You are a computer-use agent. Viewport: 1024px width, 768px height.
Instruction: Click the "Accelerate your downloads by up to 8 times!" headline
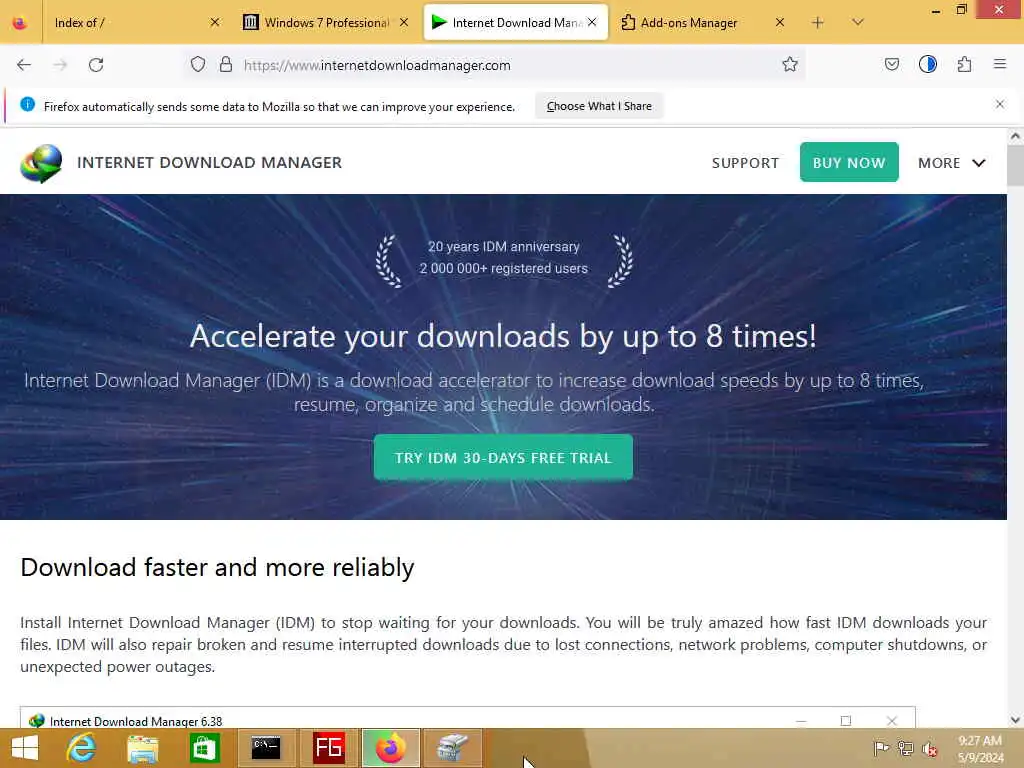(503, 336)
